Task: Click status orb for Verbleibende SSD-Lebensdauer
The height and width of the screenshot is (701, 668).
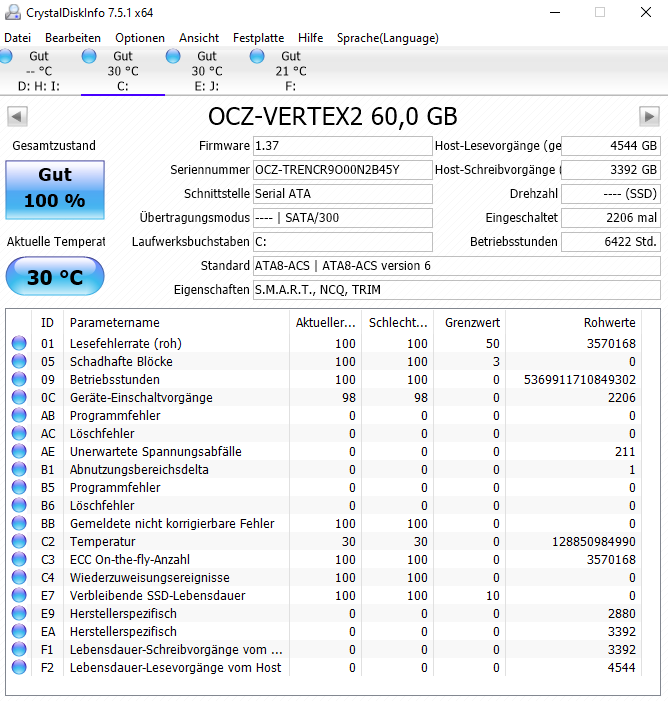Action: pos(19,595)
